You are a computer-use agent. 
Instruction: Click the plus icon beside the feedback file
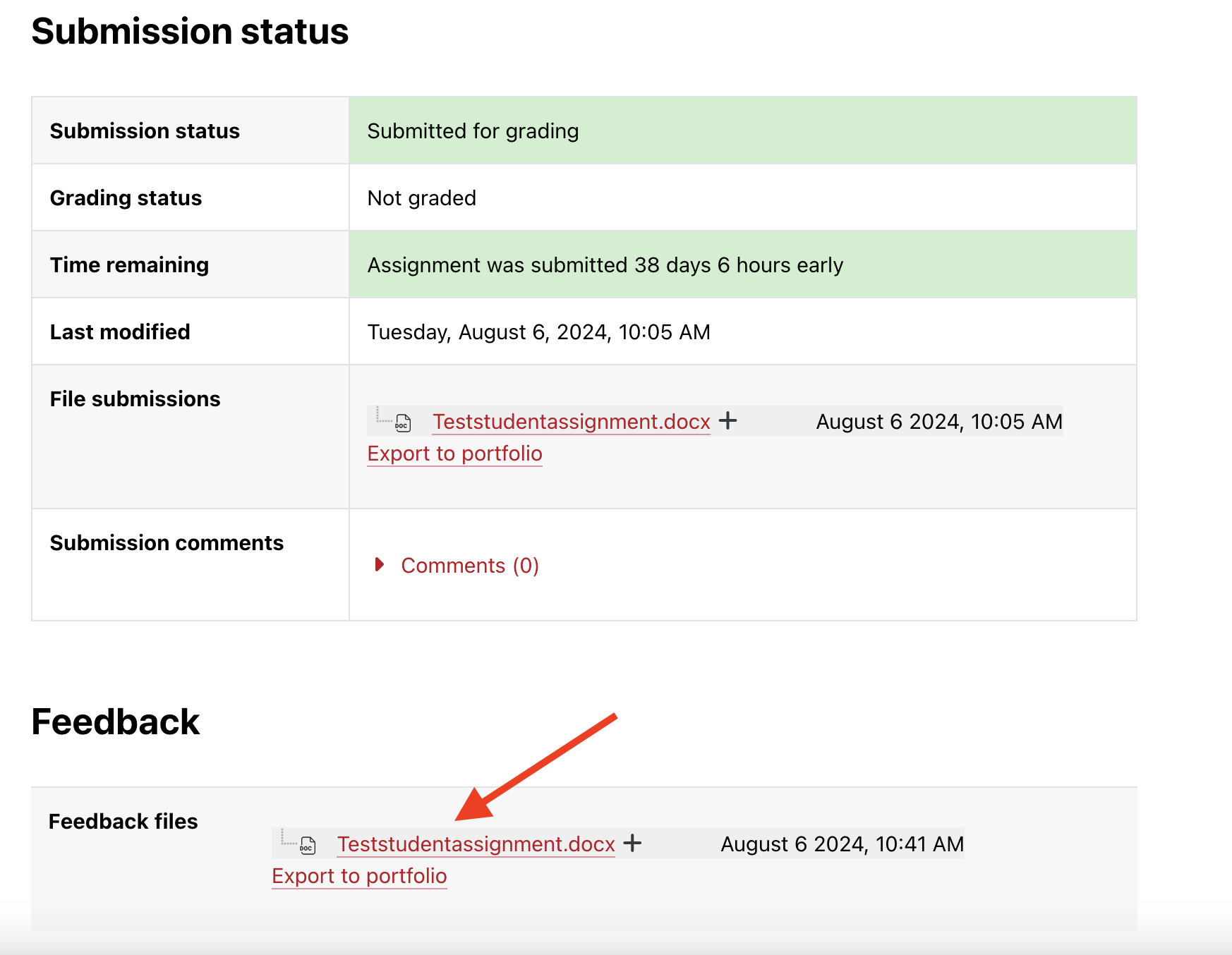click(x=634, y=844)
